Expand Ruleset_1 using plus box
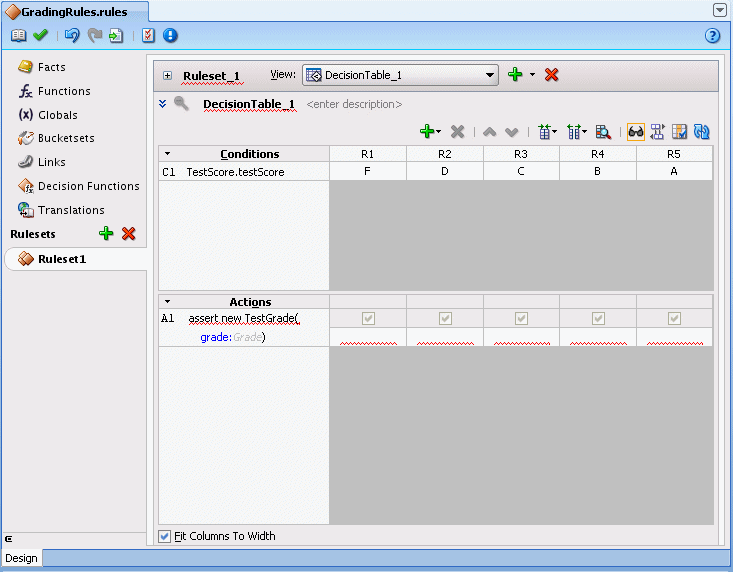 (167, 75)
